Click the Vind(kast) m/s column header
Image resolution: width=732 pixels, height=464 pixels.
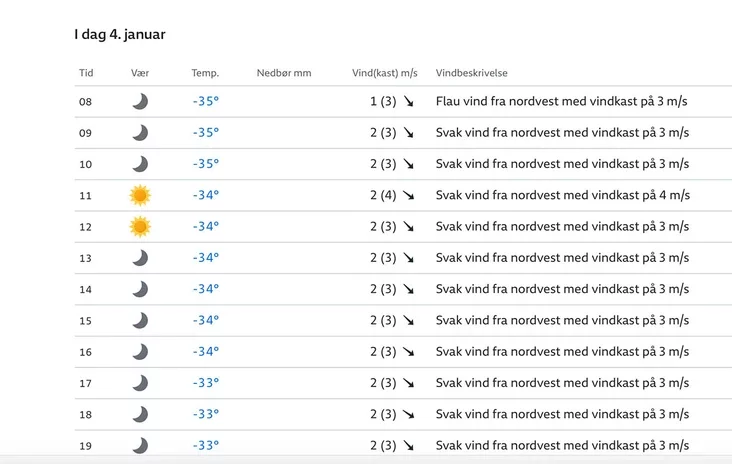click(385, 73)
